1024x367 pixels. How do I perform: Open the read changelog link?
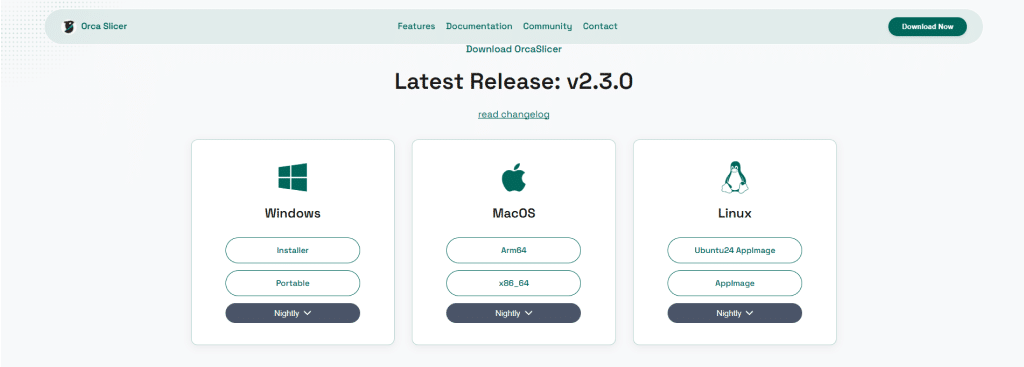(x=513, y=114)
